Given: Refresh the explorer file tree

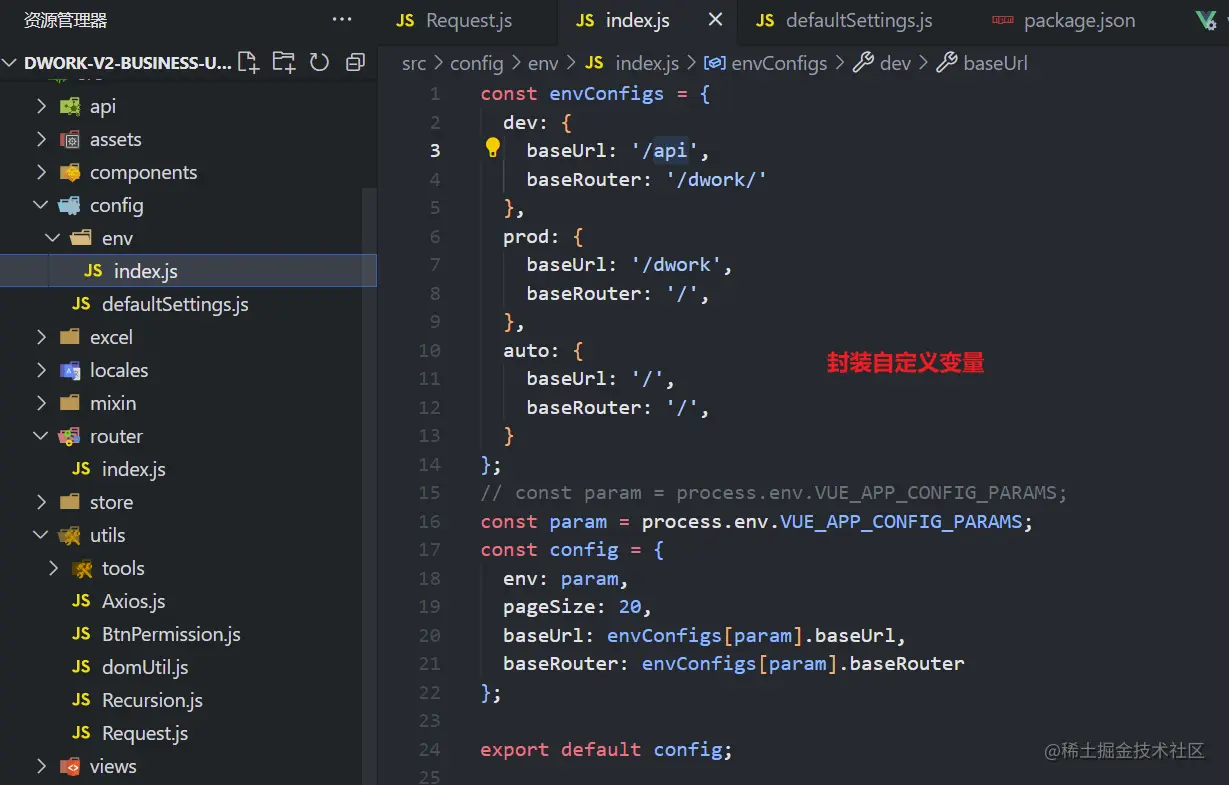Looking at the screenshot, I should [319, 63].
